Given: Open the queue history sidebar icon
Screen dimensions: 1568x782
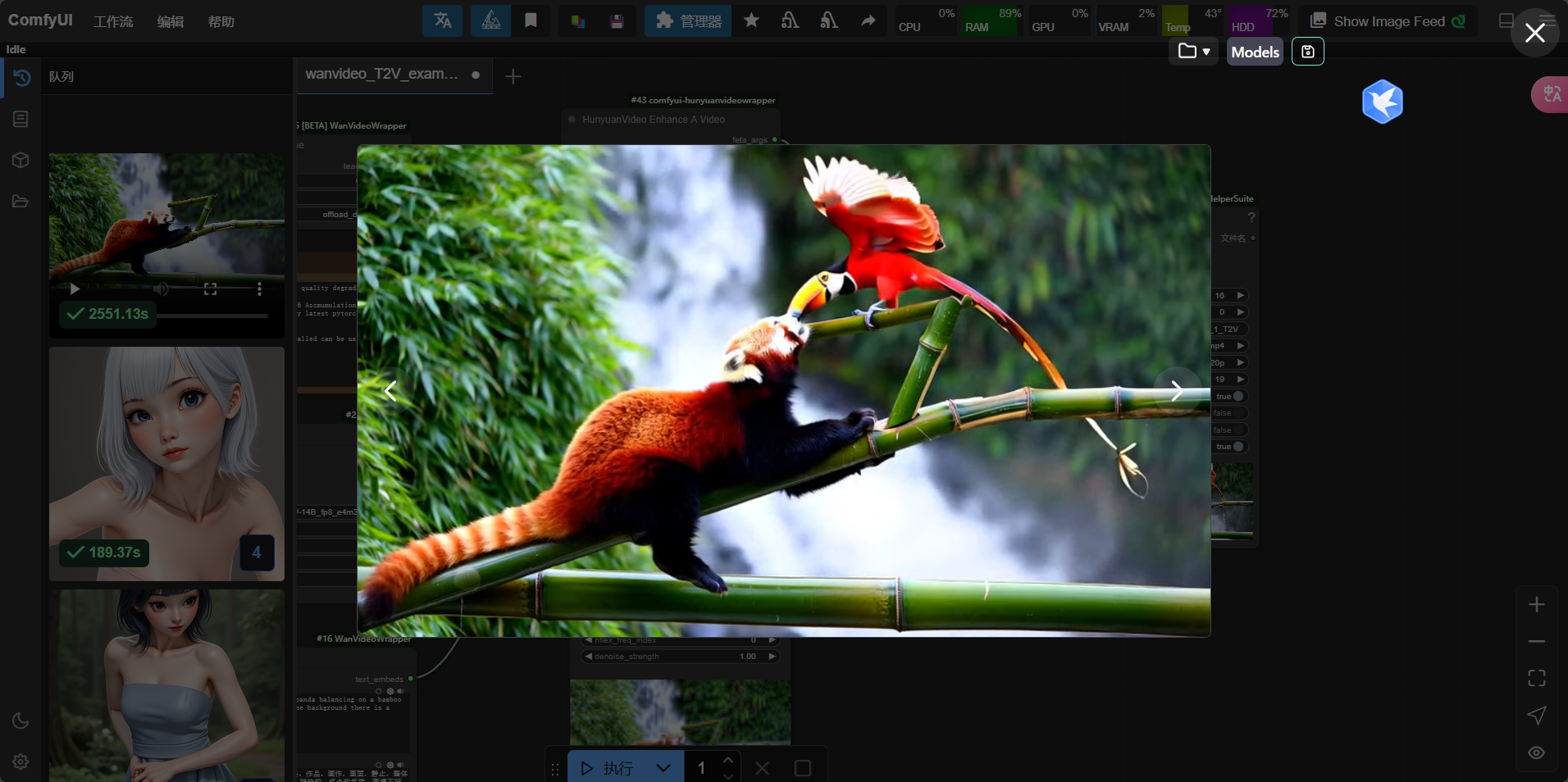Looking at the screenshot, I should pos(21,78).
